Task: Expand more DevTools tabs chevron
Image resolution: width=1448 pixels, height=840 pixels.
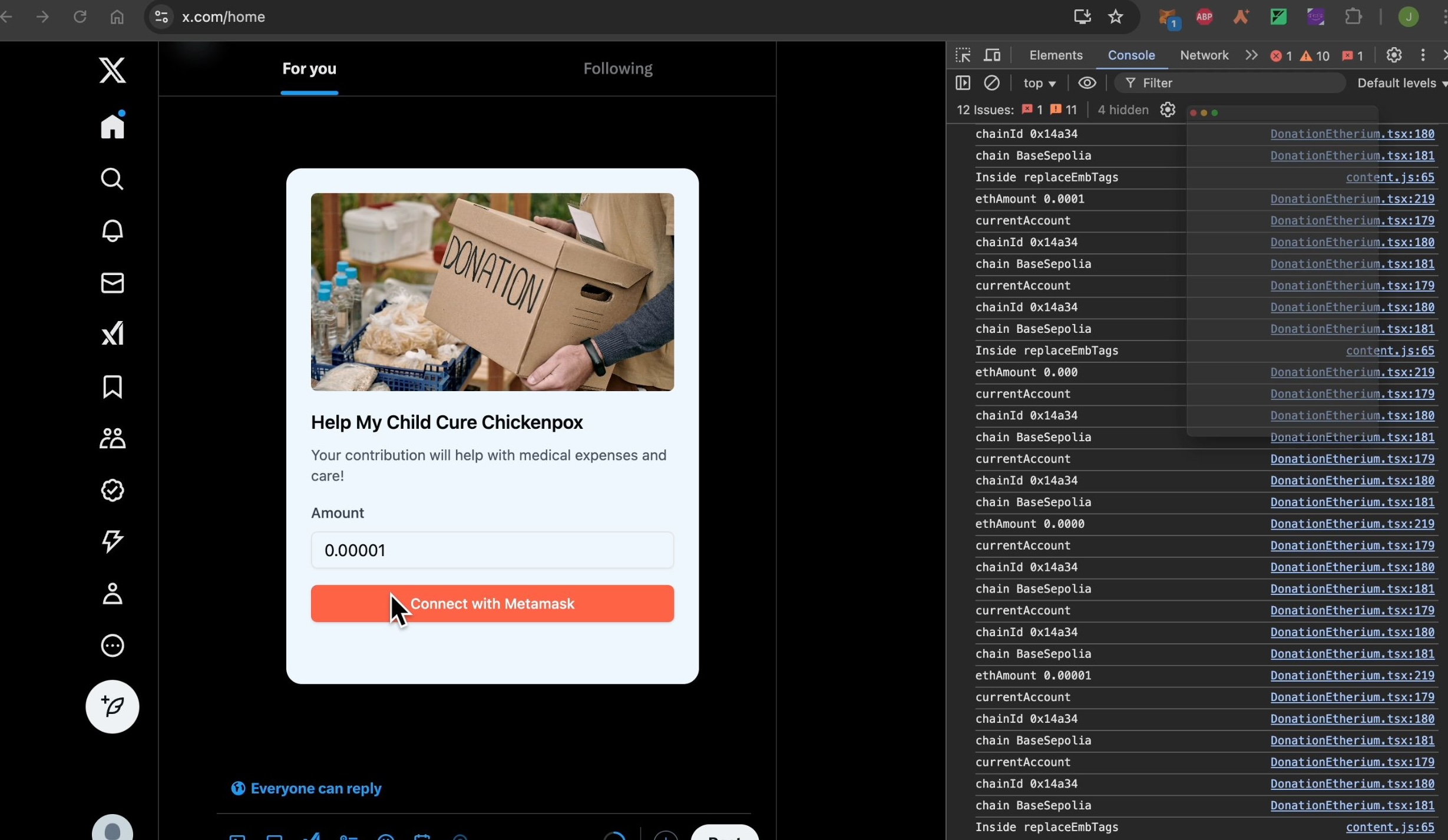Action: [x=1251, y=55]
